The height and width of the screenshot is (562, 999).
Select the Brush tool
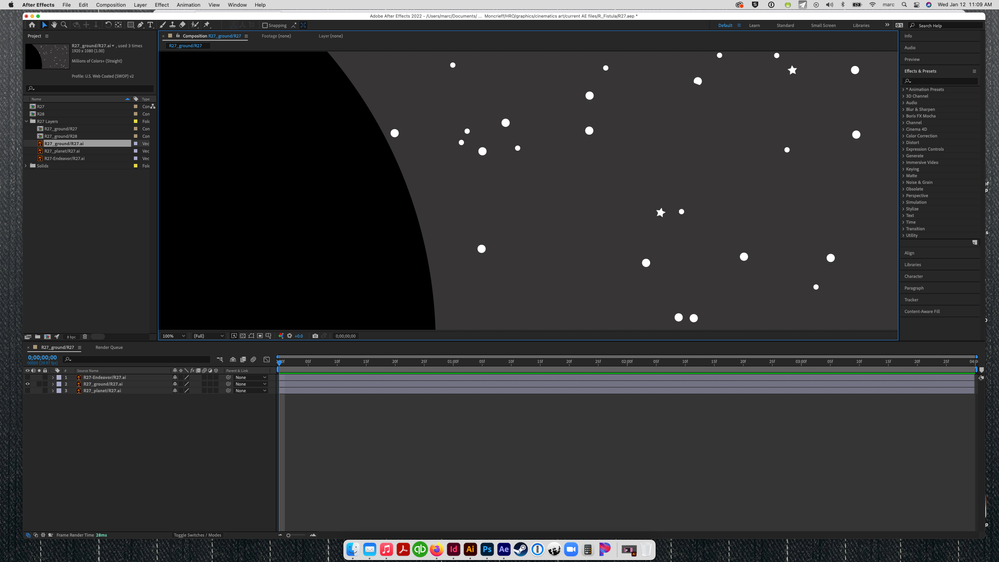coord(162,25)
